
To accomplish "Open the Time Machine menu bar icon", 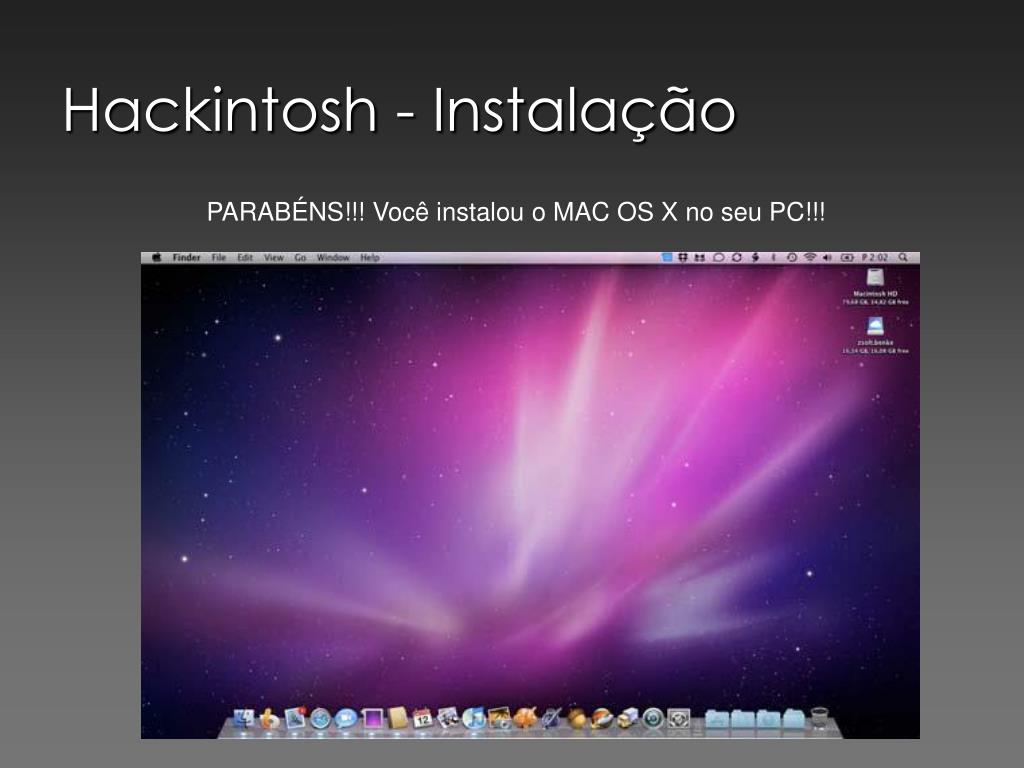I will click(x=792, y=257).
